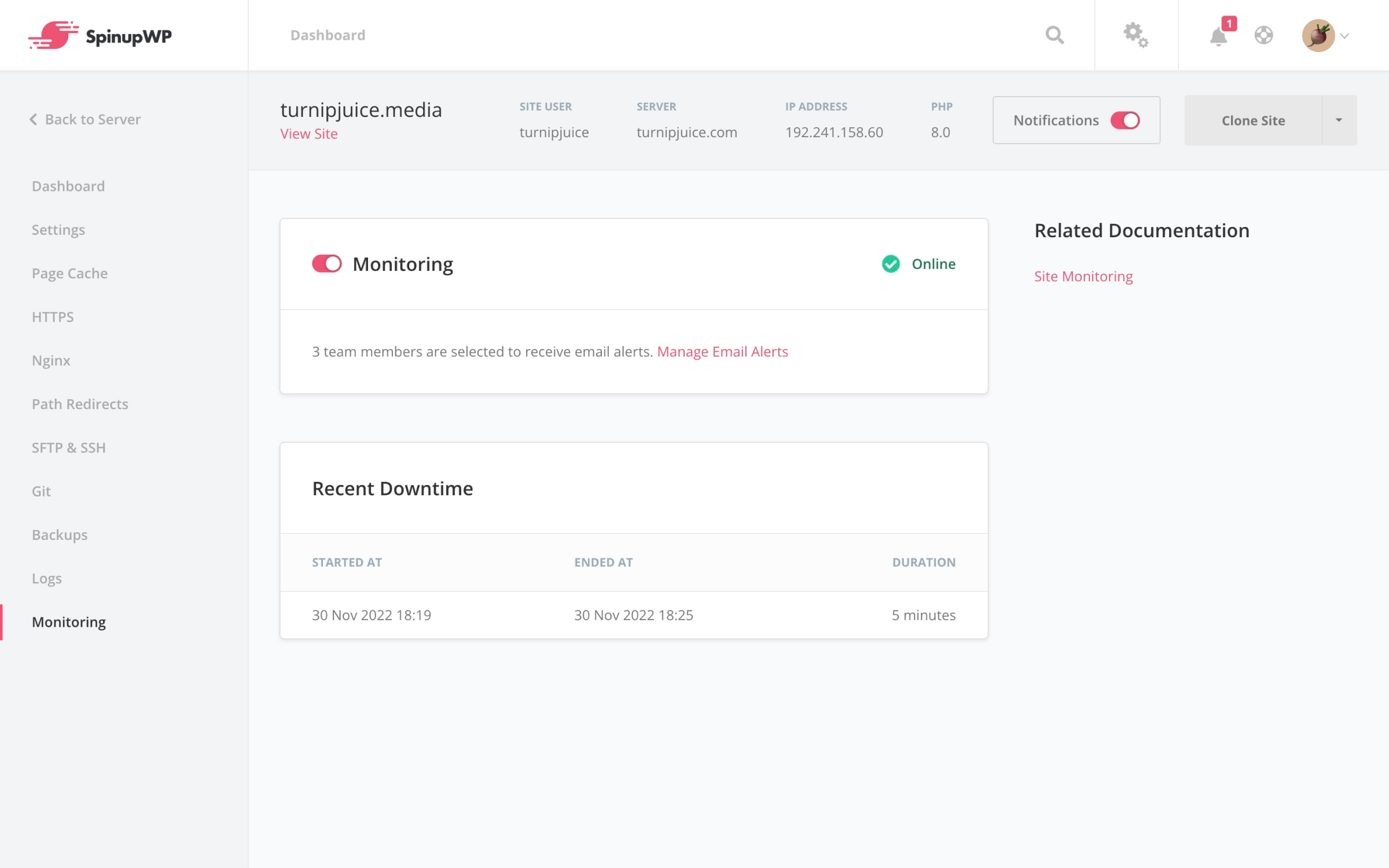Image resolution: width=1389 pixels, height=868 pixels.
Task: Go to the SFTP & SSH section
Action: click(x=68, y=447)
